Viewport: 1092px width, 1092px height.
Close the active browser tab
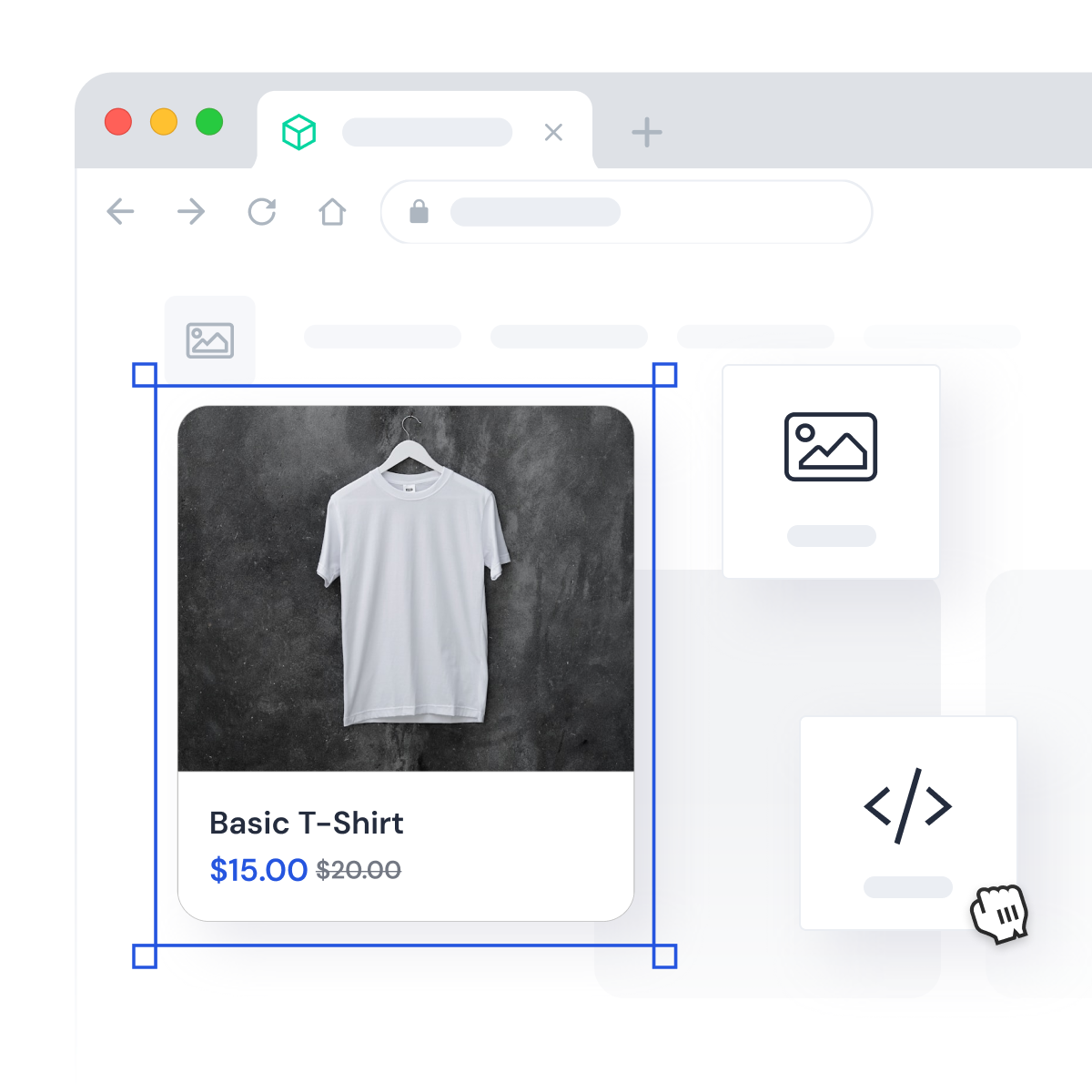(x=553, y=133)
